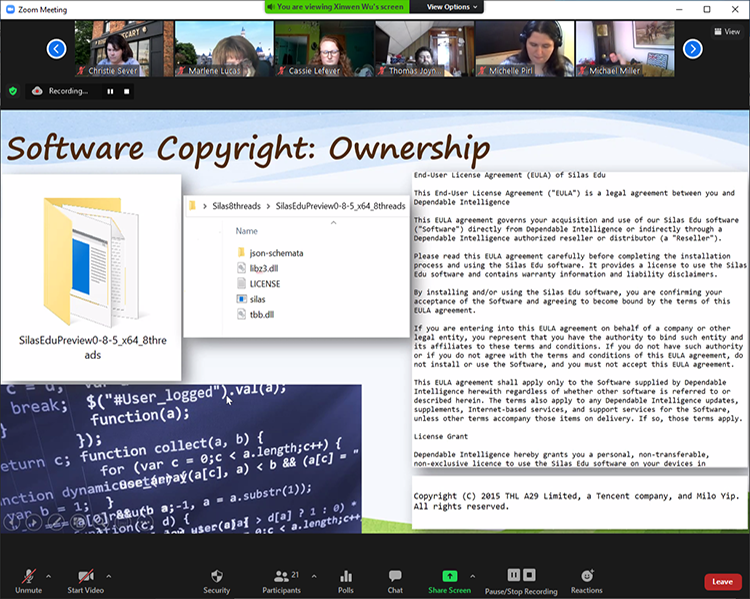Image resolution: width=750 pixels, height=599 pixels.
Task: Click the Unmute microphone icon
Action: click(29, 576)
